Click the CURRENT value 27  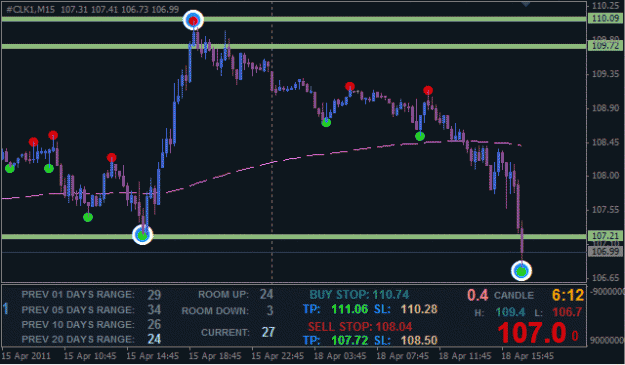268,332
